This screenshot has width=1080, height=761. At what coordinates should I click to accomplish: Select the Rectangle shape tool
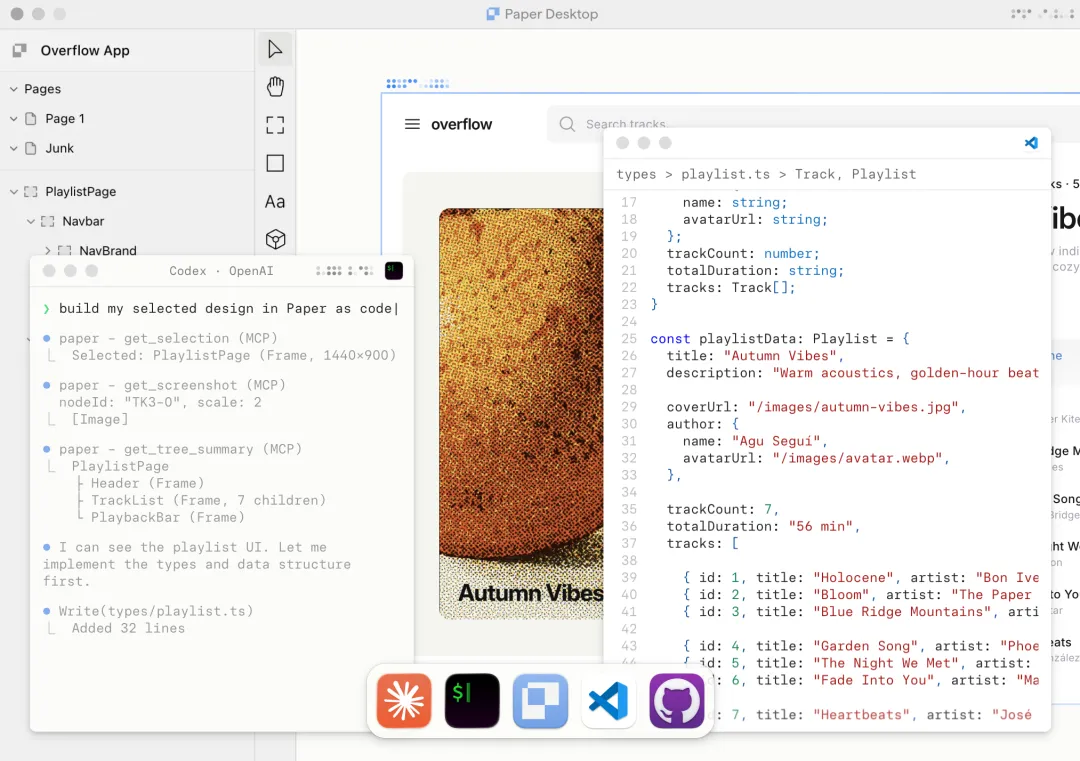(x=275, y=163)
